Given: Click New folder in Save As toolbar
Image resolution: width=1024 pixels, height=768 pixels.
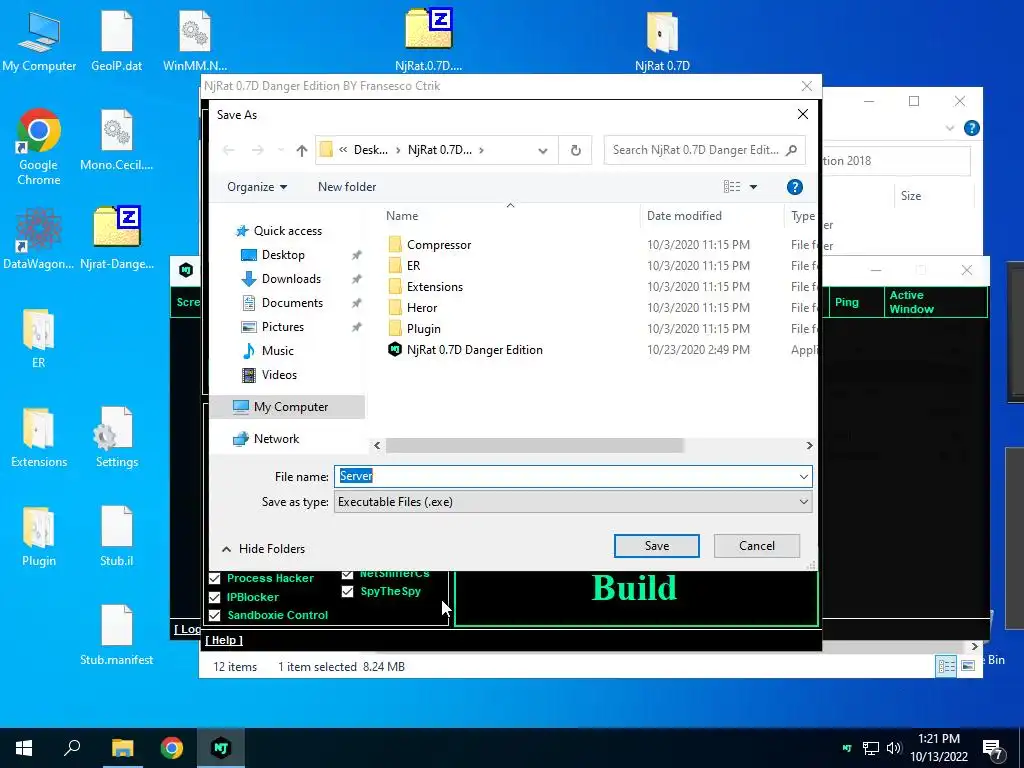Looking at the screenshot, I should [x=347, y=187].
